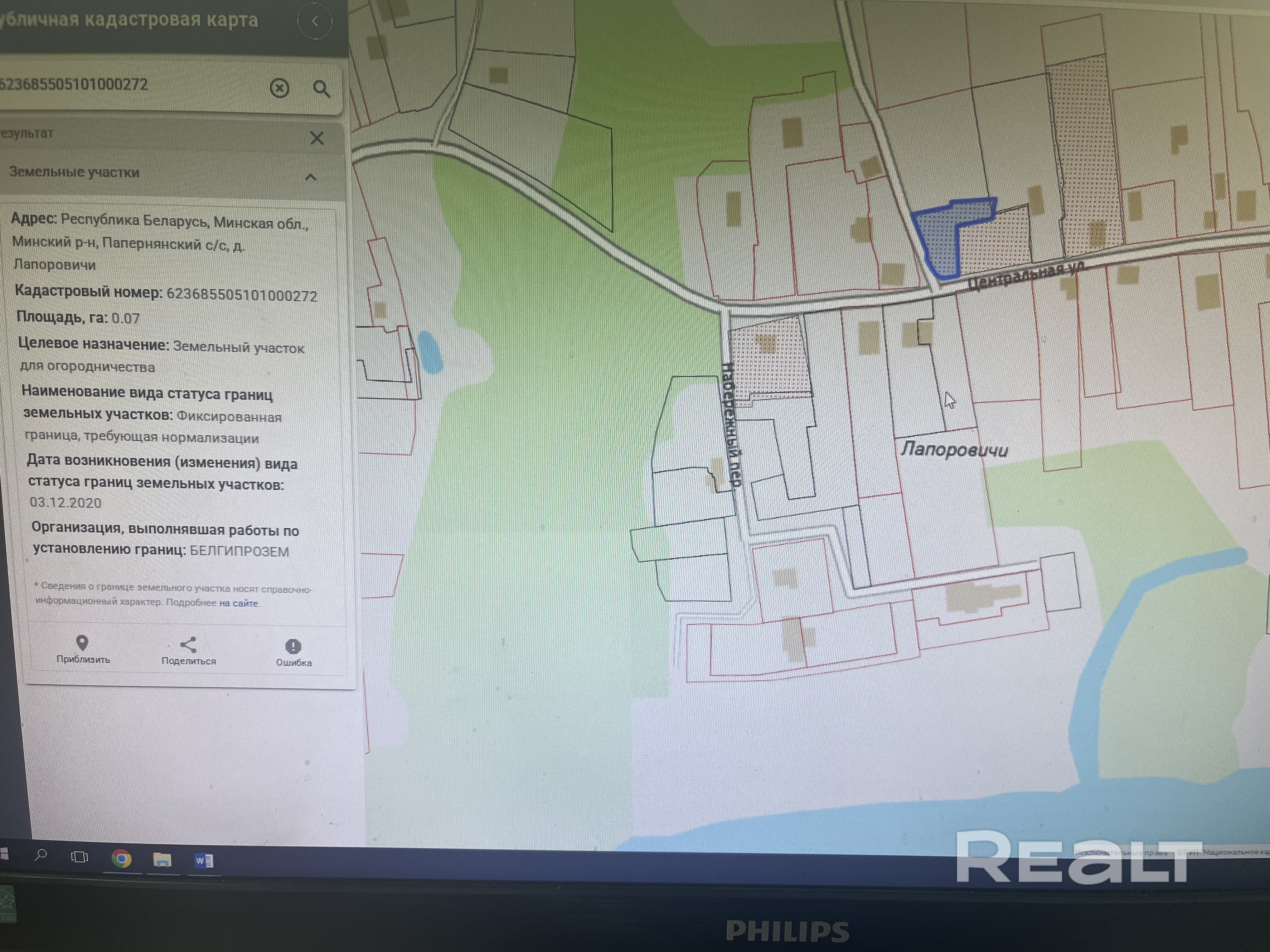Clear the cadastral number search field

[280, 88]
